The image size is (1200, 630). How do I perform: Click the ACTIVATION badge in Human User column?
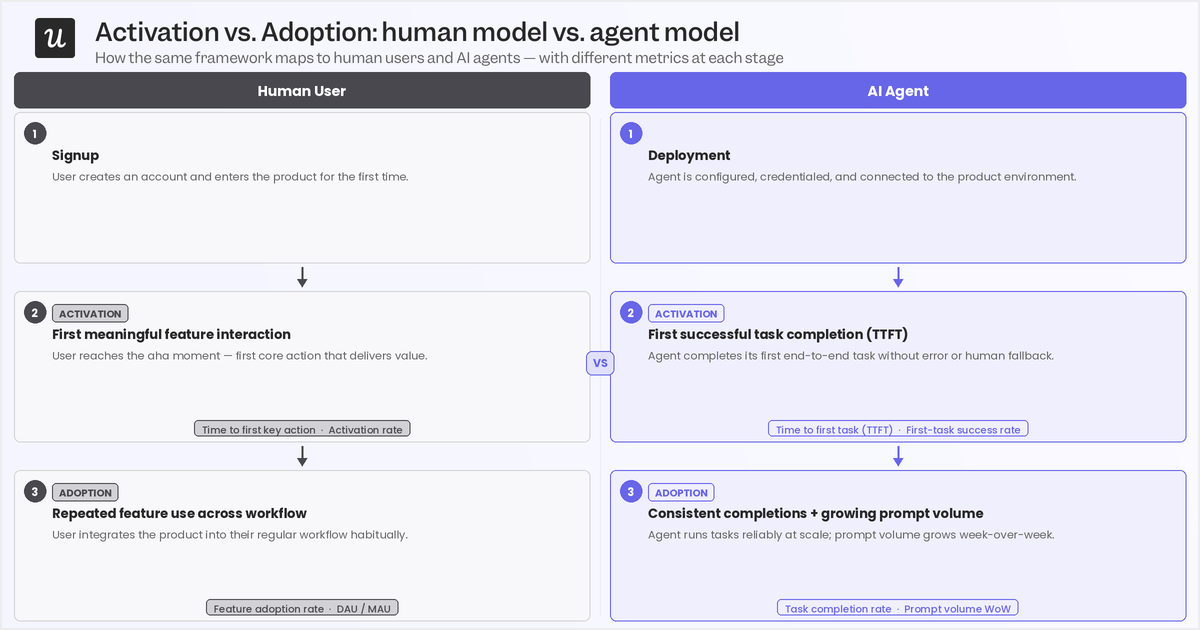click(90, 314)
